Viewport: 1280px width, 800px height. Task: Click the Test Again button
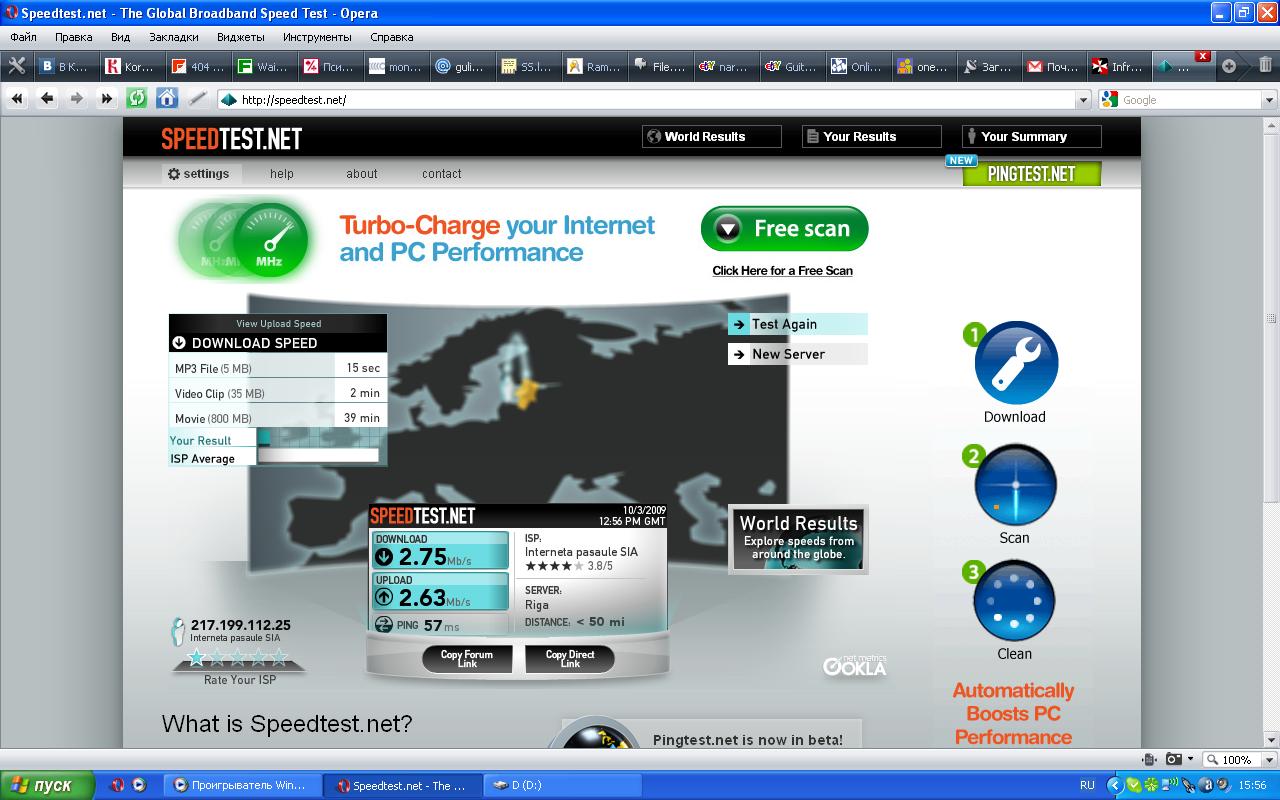[x=797, y=324]
